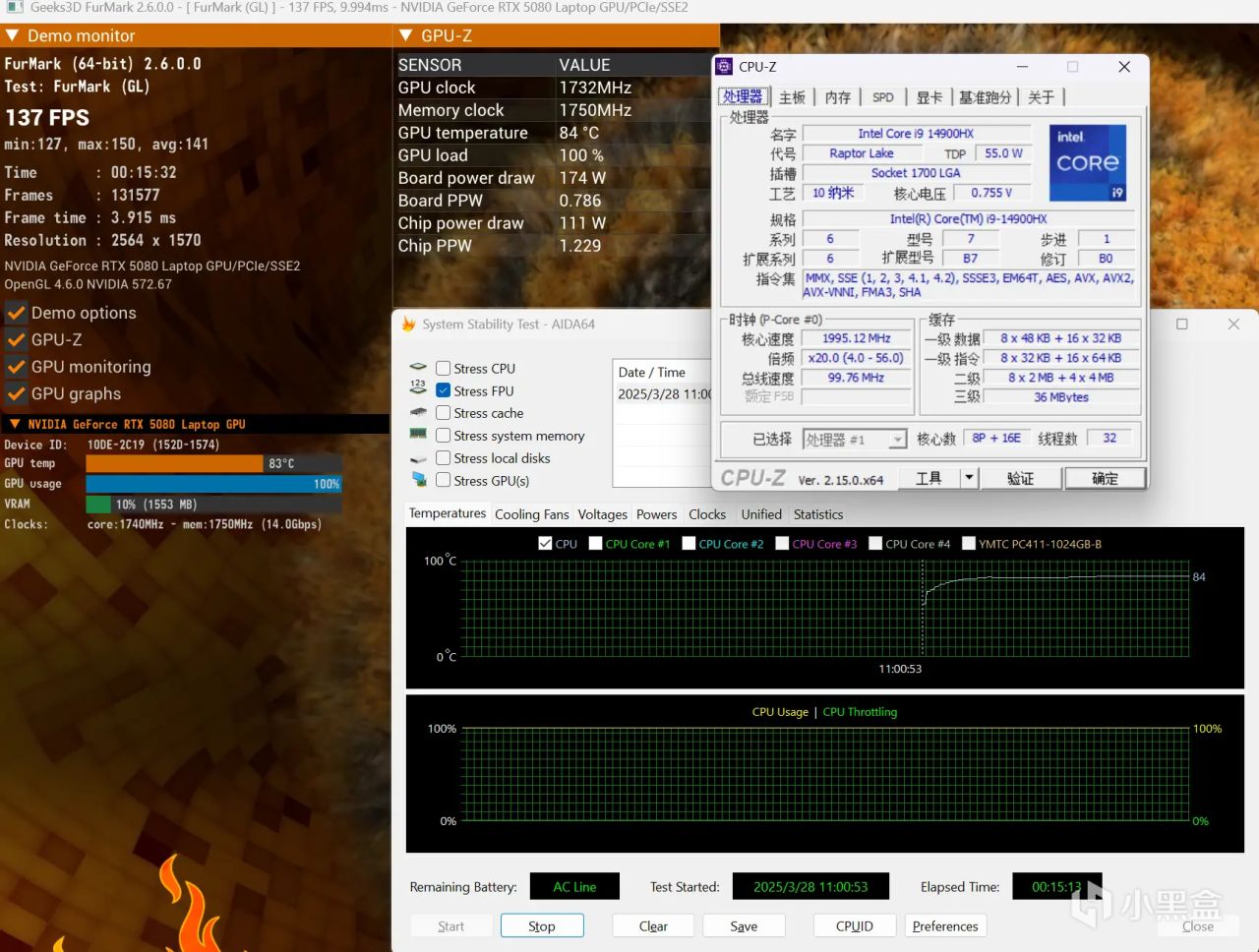Click the CPU-Z app icon in title bar
The height and width of the screenshot is (952, 1259).
click(725, 67)
